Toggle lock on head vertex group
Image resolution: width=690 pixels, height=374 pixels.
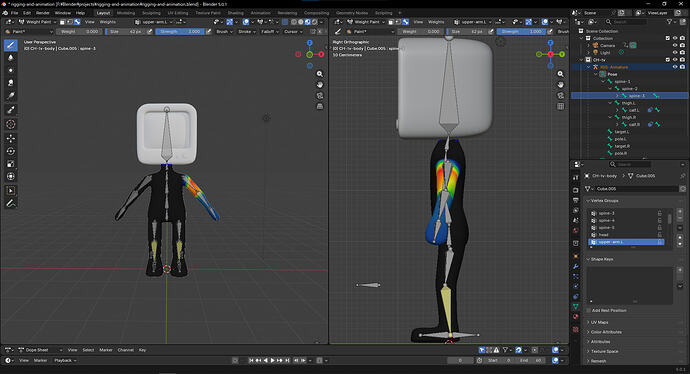coord(660,235)
